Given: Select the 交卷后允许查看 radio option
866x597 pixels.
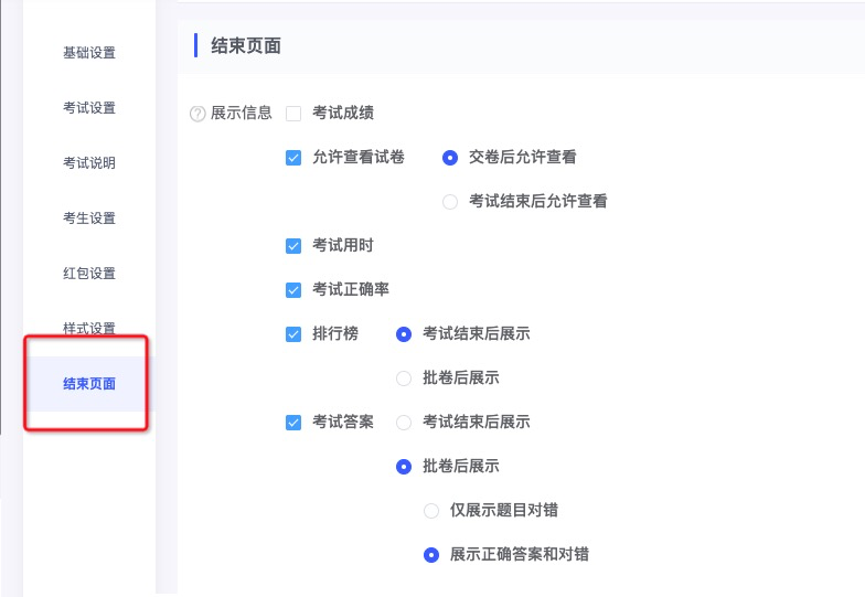Looking at the screenshot, I should pos(450,158).
